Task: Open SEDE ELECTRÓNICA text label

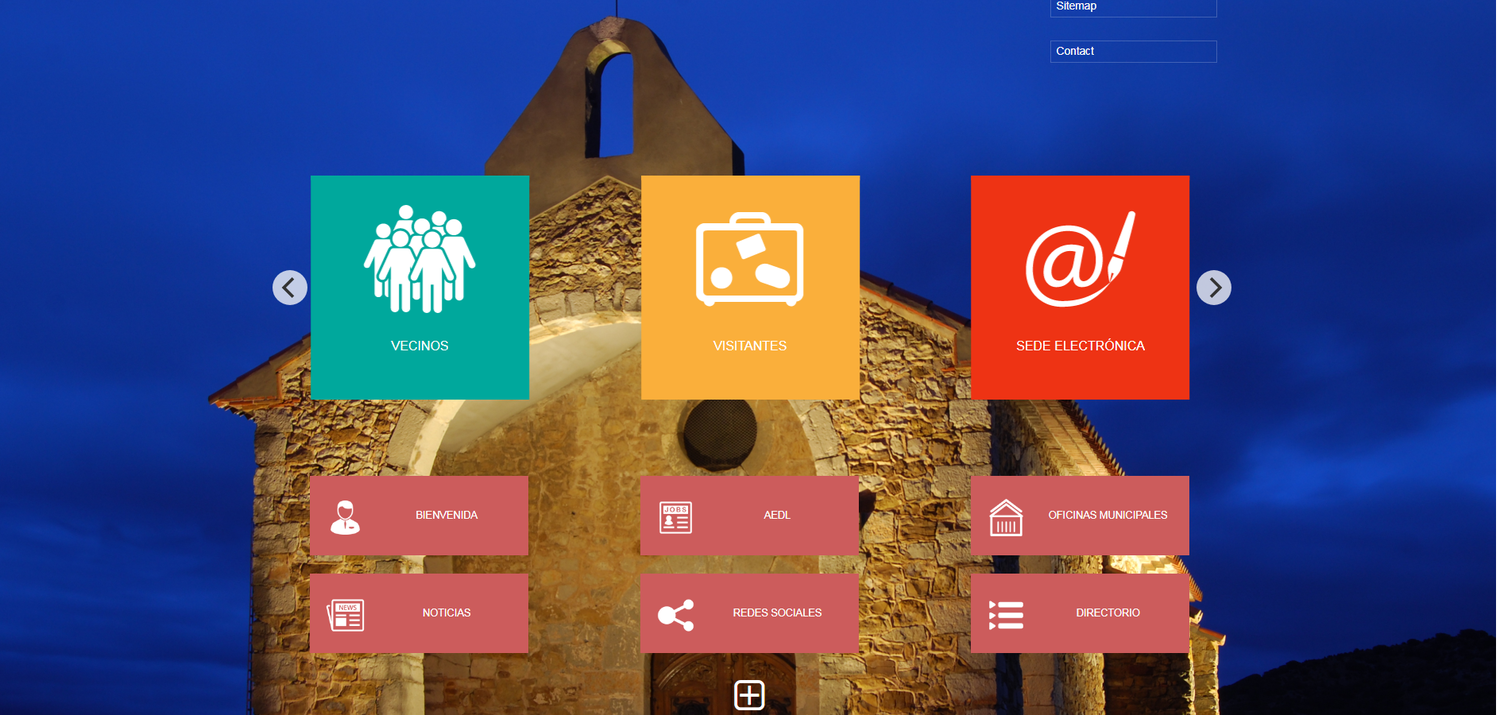Action: point(1080,346)
